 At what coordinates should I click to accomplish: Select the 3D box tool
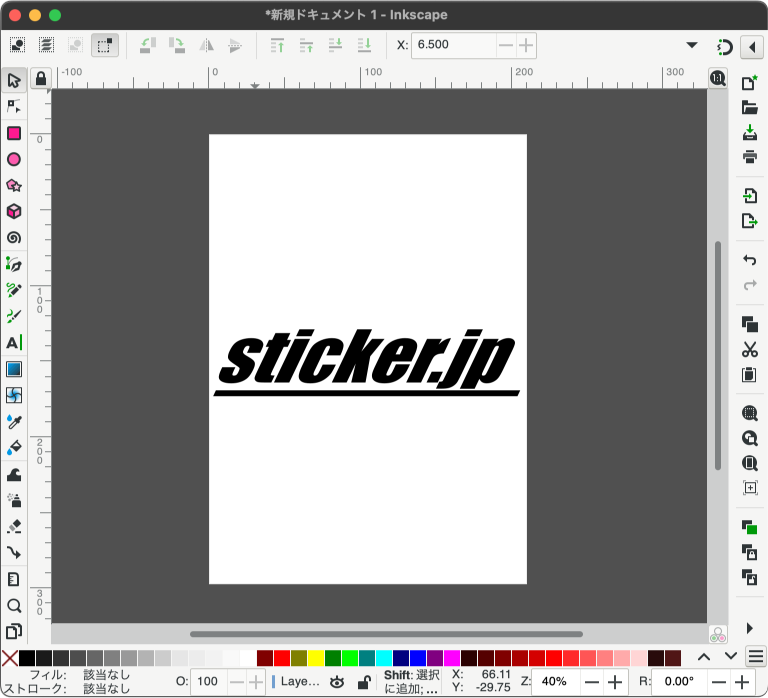(x=14, y=212)
